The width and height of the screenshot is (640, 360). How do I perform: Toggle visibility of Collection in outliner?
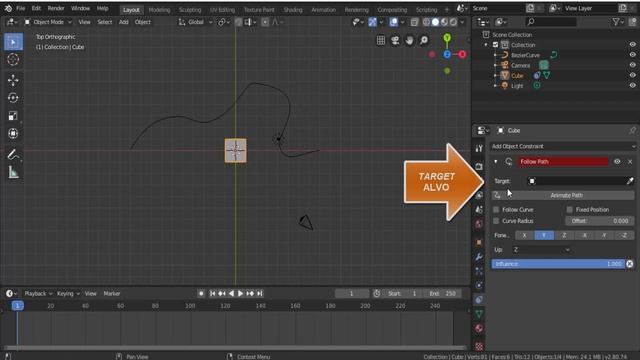[x=632, y=45]
